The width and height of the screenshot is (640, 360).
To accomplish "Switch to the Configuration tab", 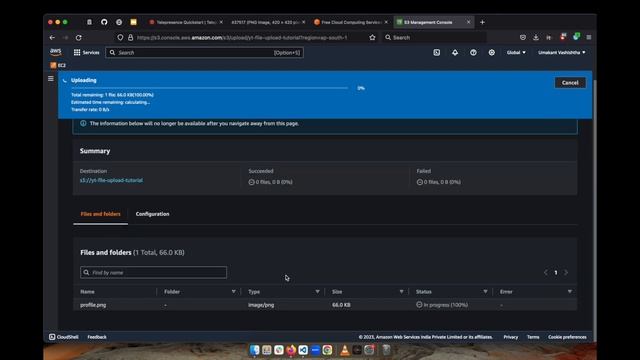I will coord(152,214).
